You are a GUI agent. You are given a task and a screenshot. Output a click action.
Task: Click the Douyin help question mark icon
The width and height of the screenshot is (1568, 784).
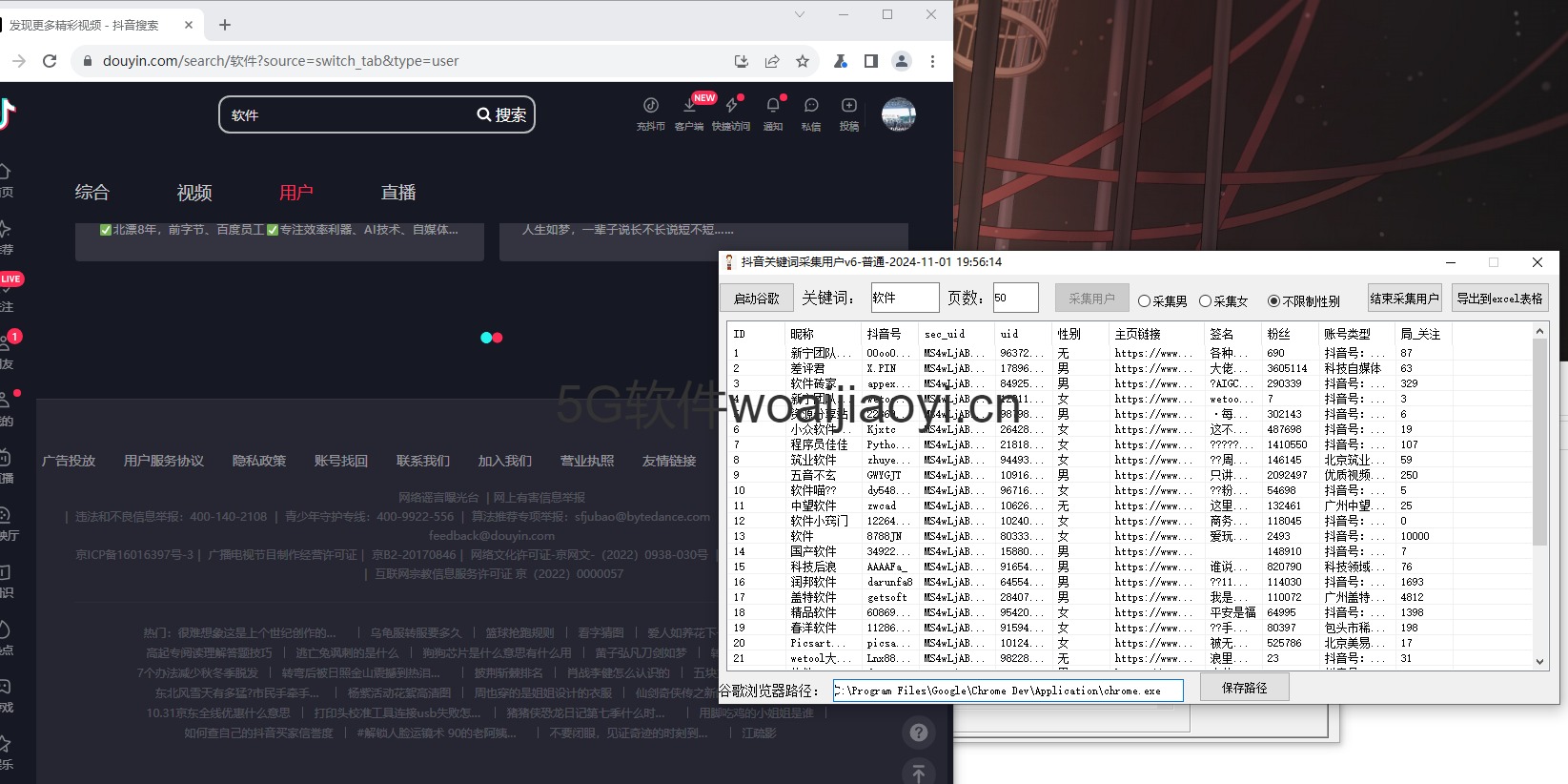(x=919, y=732)
